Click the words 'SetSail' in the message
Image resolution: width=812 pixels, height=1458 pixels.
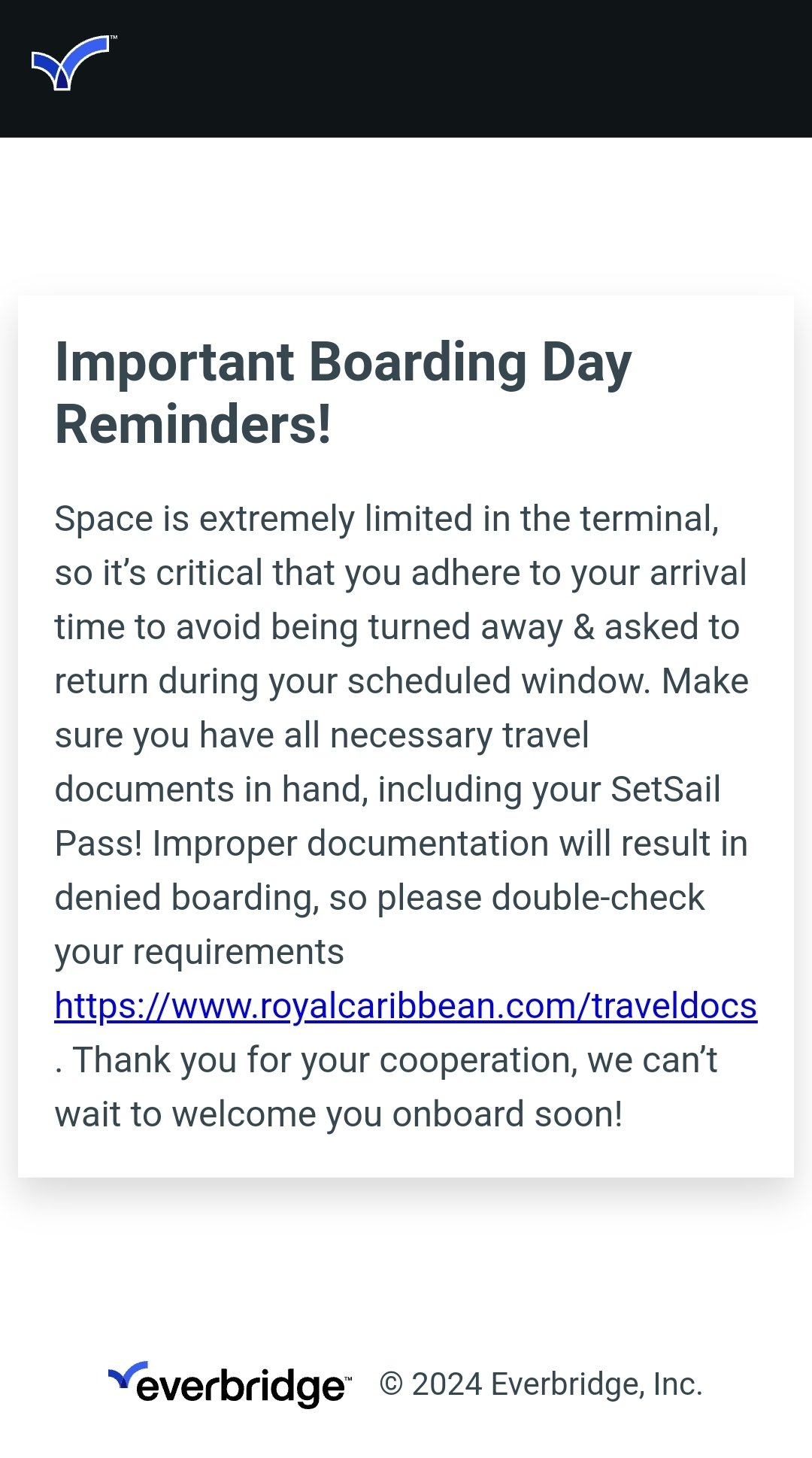[x=665, y=790]
